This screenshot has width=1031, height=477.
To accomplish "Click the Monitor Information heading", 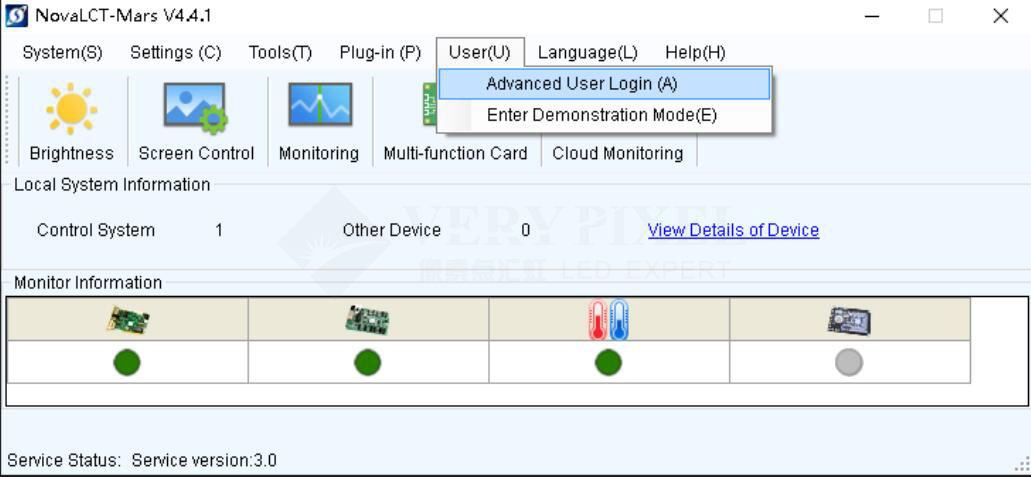I will point(88,283).
